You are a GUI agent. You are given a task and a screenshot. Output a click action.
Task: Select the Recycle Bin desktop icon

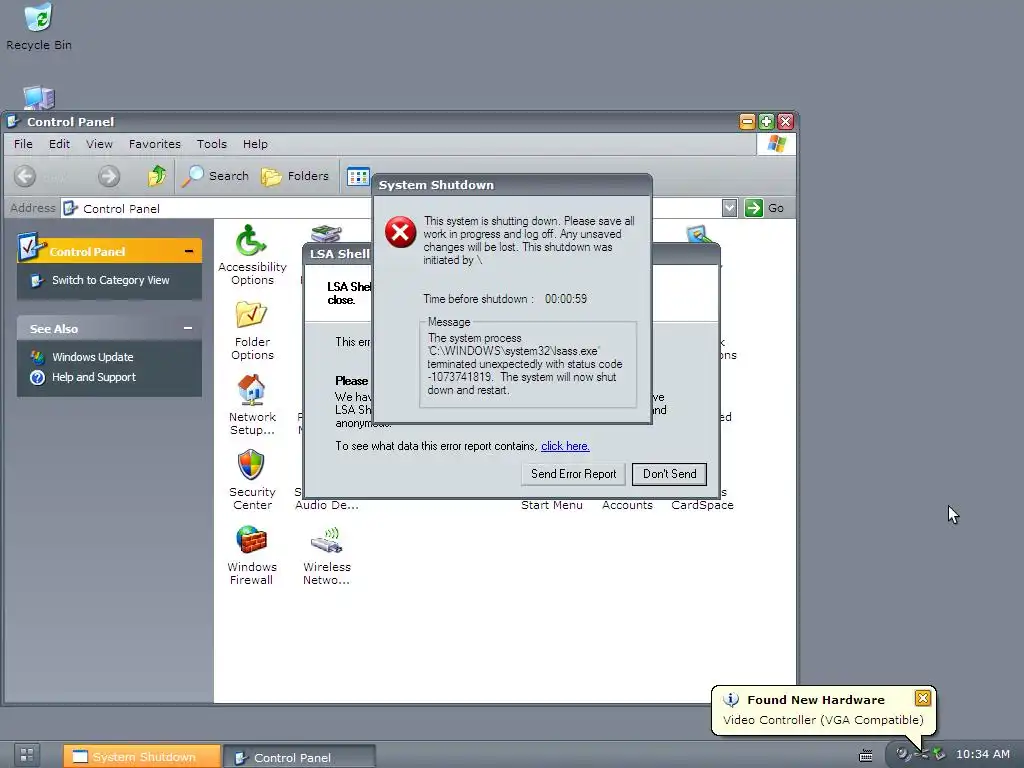tap(39, 27)
